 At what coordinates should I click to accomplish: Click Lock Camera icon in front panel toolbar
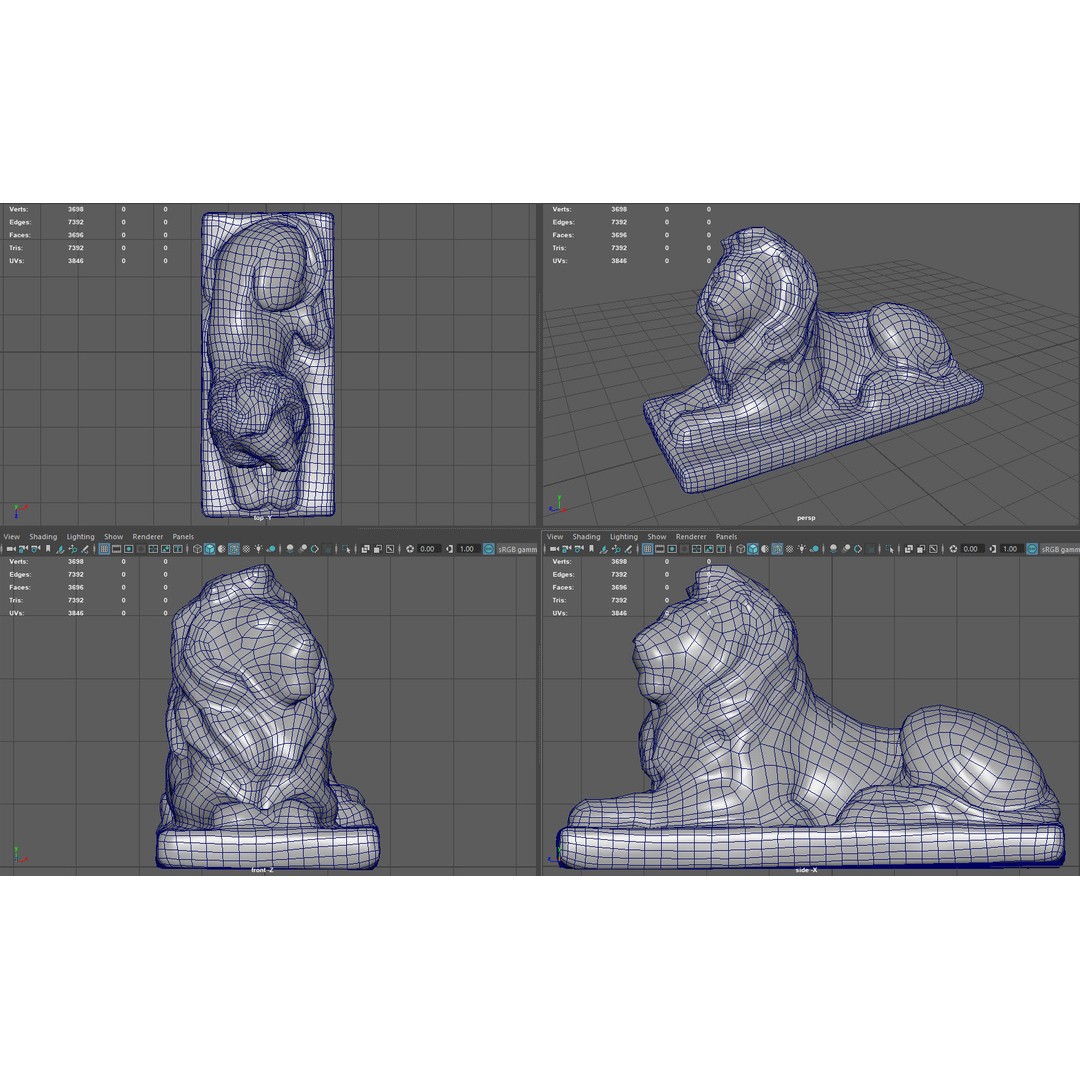coord(23,549)
